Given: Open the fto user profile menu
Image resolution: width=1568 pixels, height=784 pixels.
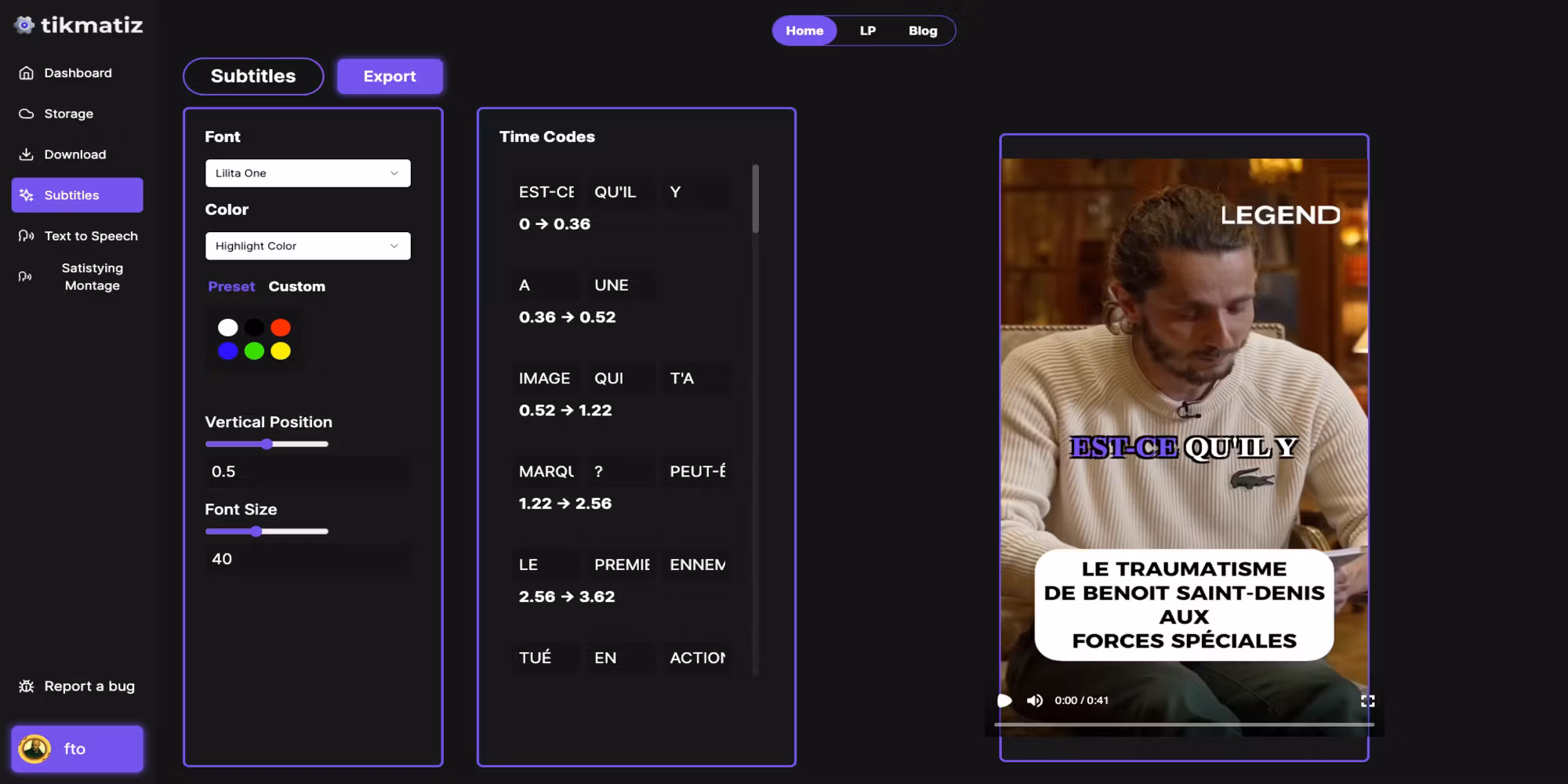Looking at the screenshot, I should point(77,749).
